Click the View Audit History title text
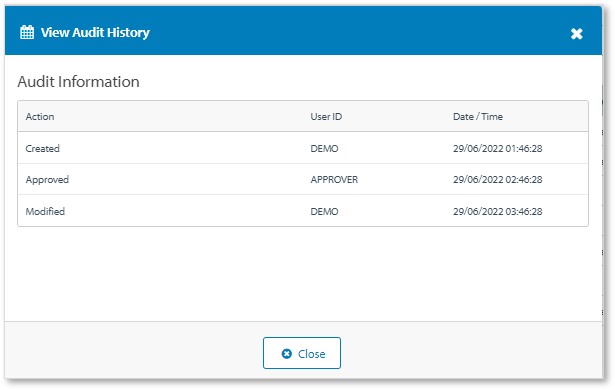The height and width of the screenshot is (390, 615). pyautogui.click(x=95, y=33)
